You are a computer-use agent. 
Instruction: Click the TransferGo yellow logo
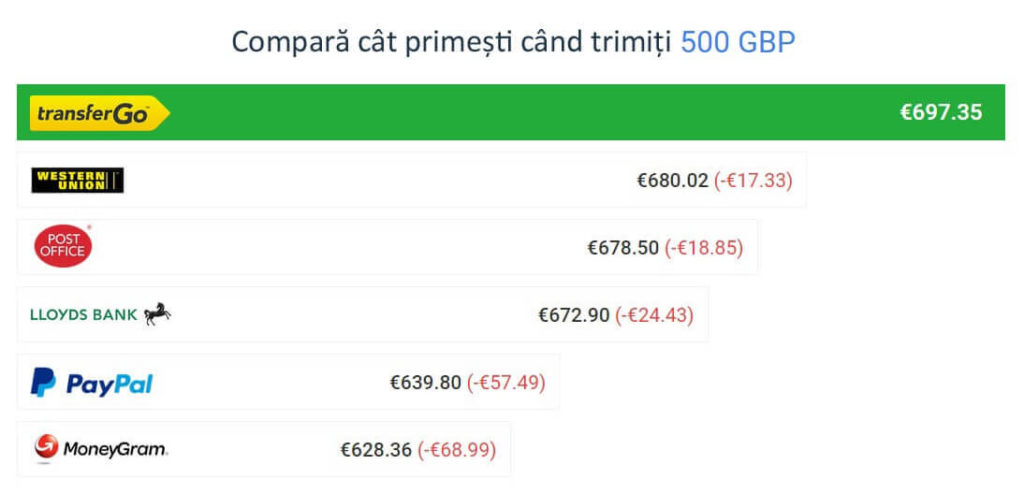point(99,113)
